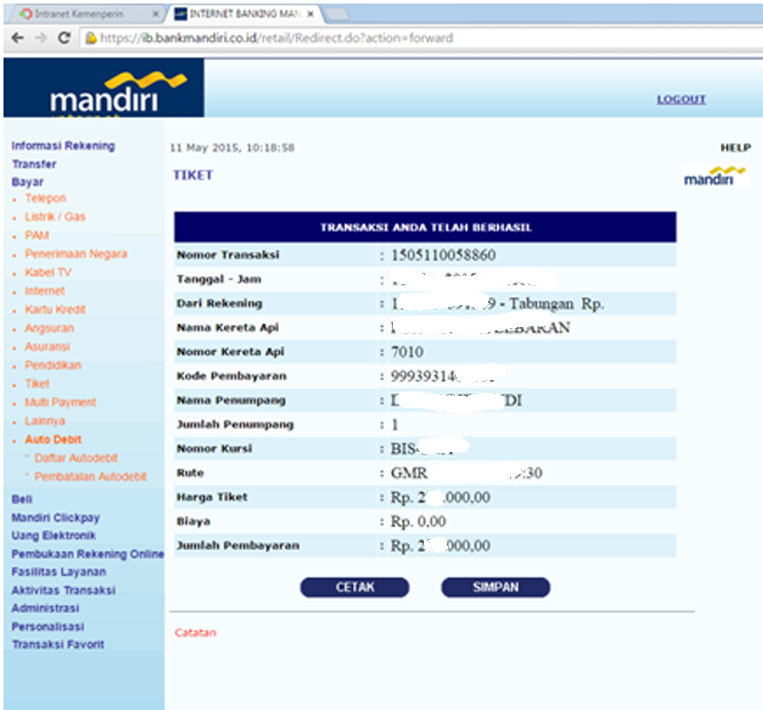The width and height of the screenshot is (763, 710).
Task: Click the Harga Tiket label
Action: pos(212,497)
